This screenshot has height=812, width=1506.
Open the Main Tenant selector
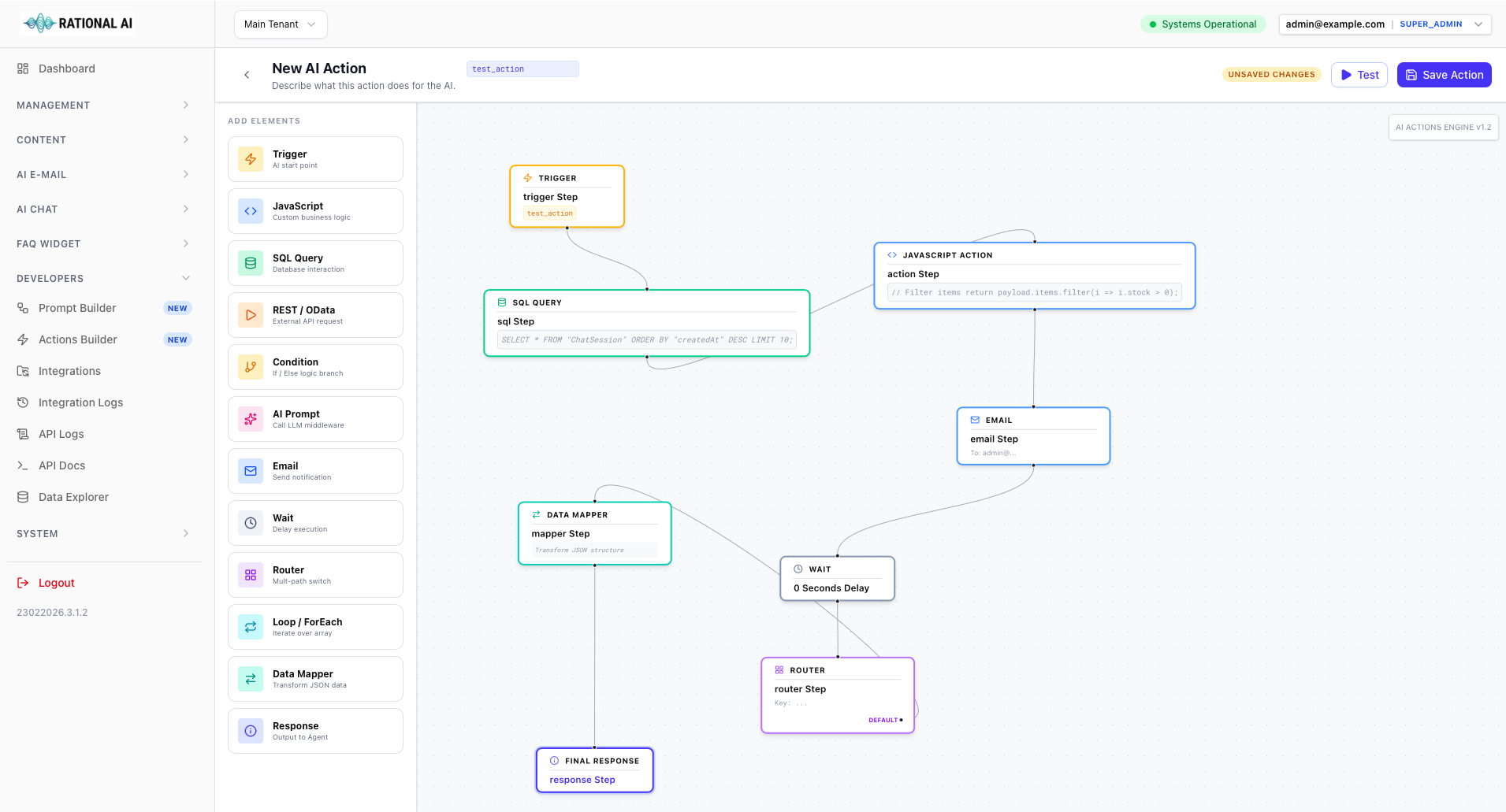(281, 24)
